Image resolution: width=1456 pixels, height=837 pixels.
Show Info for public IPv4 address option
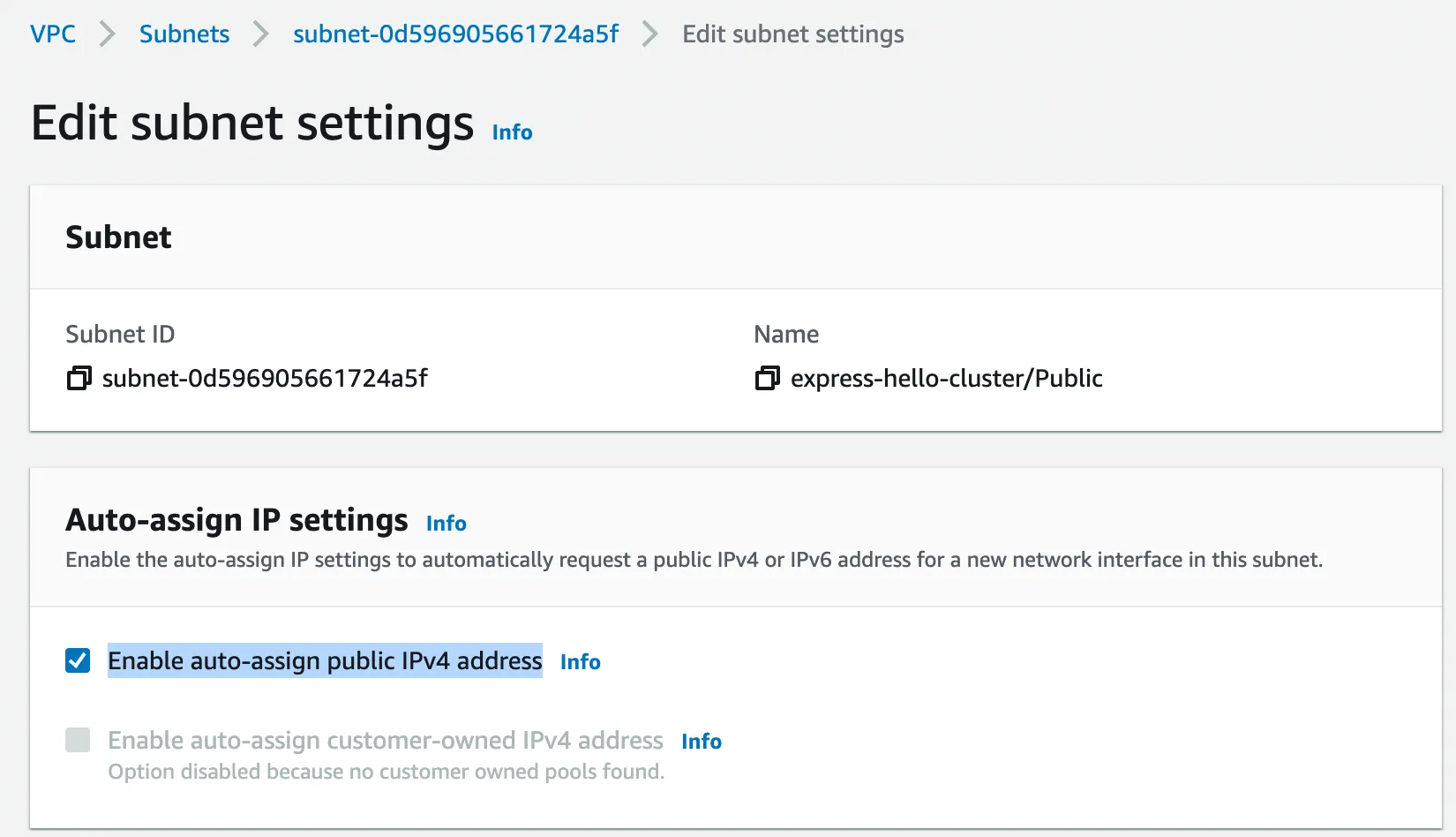[580, 662]
